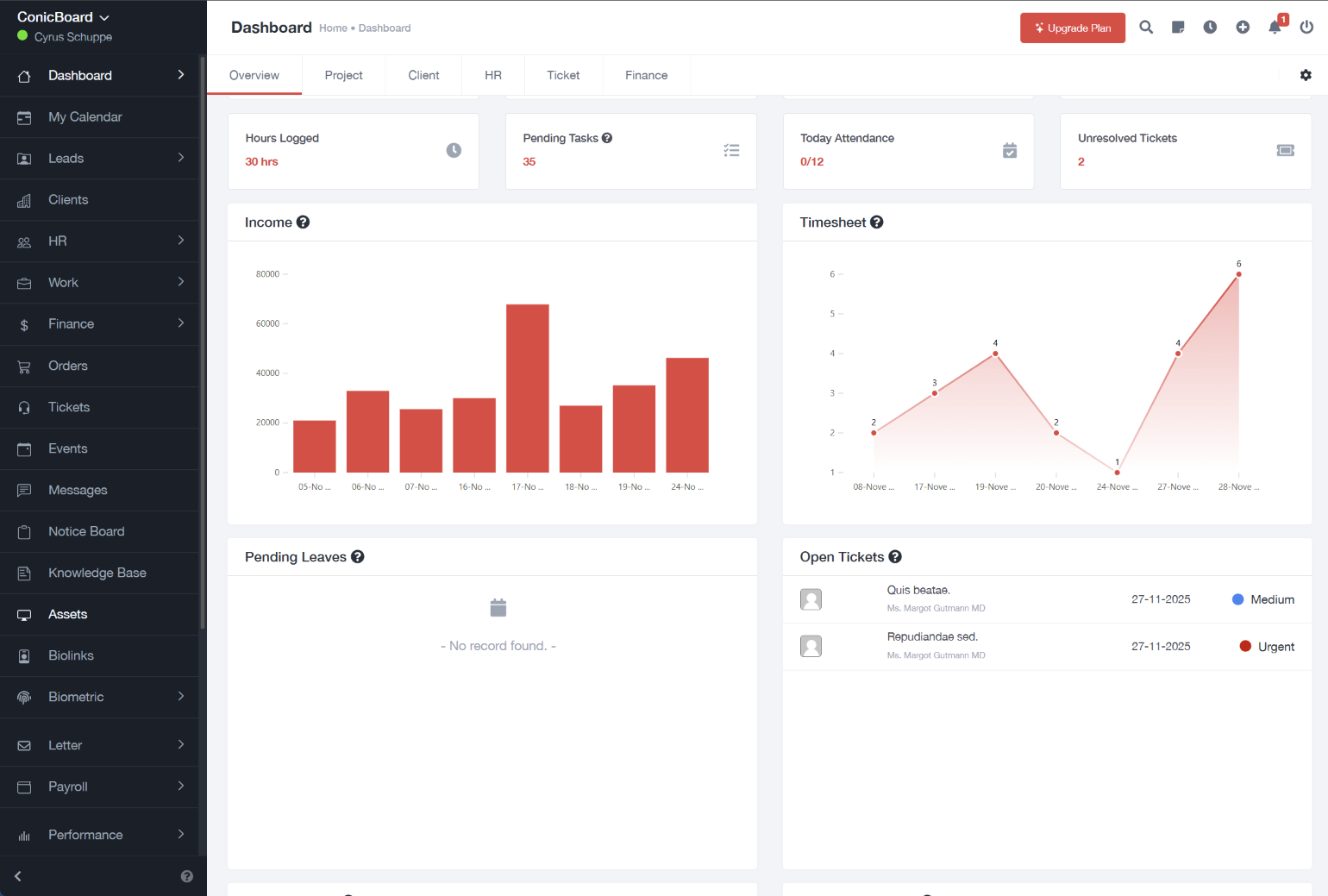Open Notice Board in the sidebar
This screenshot has height=896, width=1328.
[x=99, y=531]
